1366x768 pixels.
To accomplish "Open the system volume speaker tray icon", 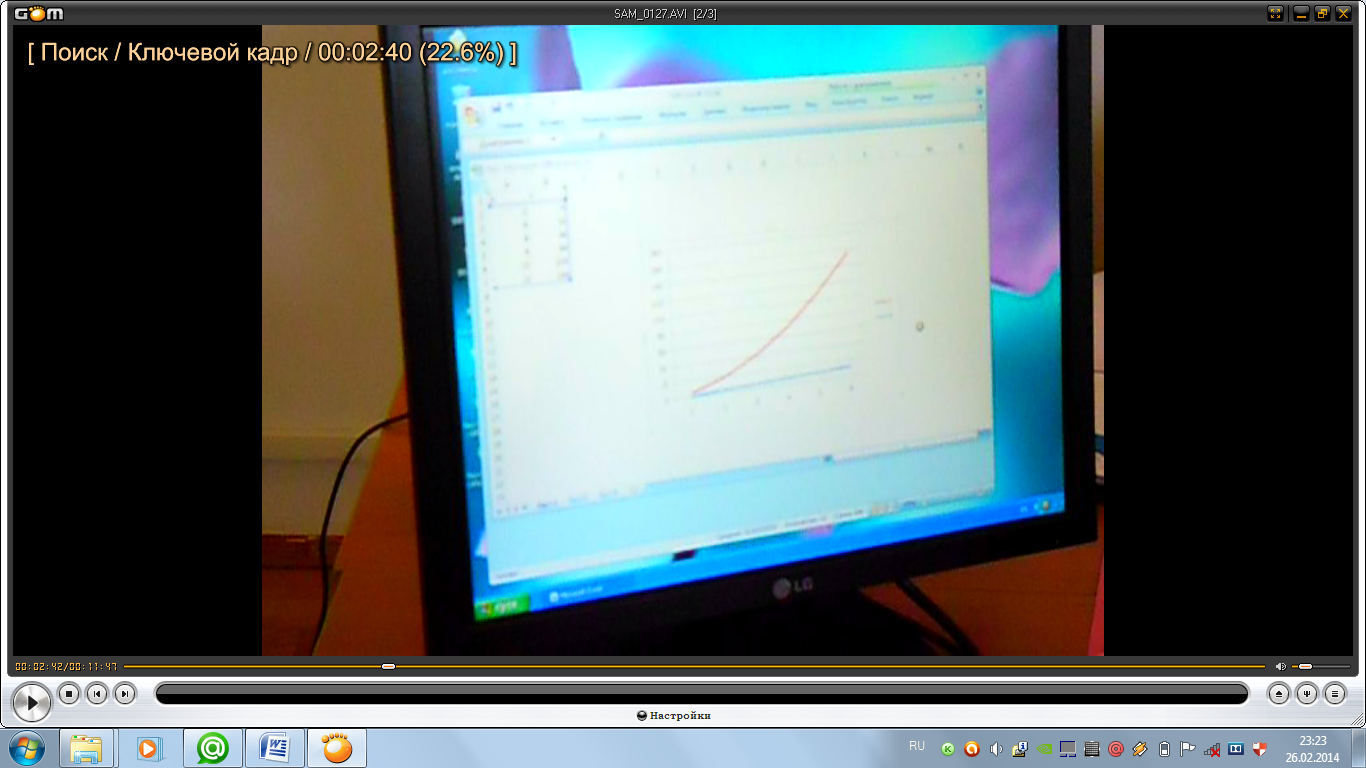I will click(996, 748).
